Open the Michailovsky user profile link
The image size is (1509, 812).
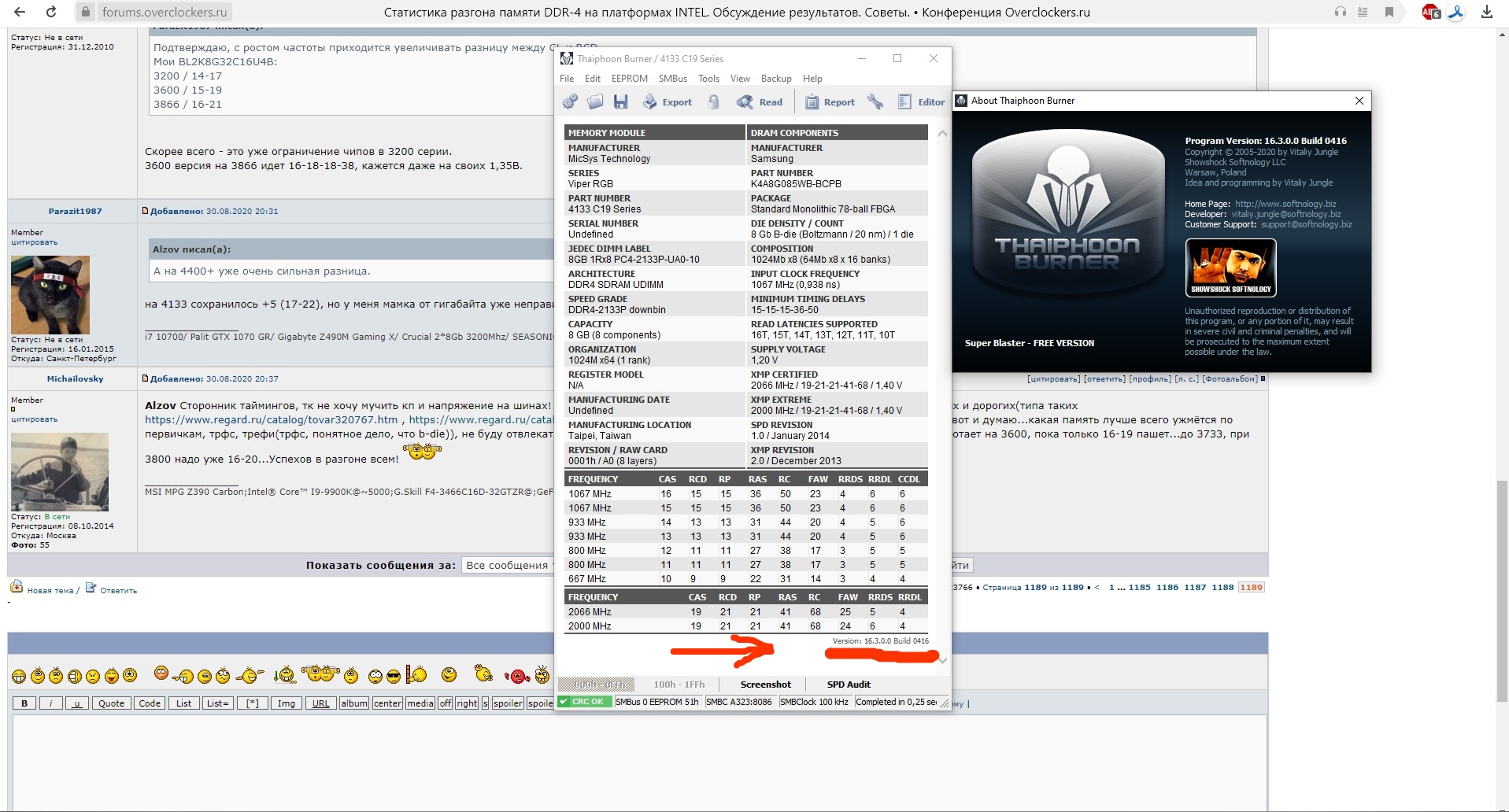coord(75,378)
